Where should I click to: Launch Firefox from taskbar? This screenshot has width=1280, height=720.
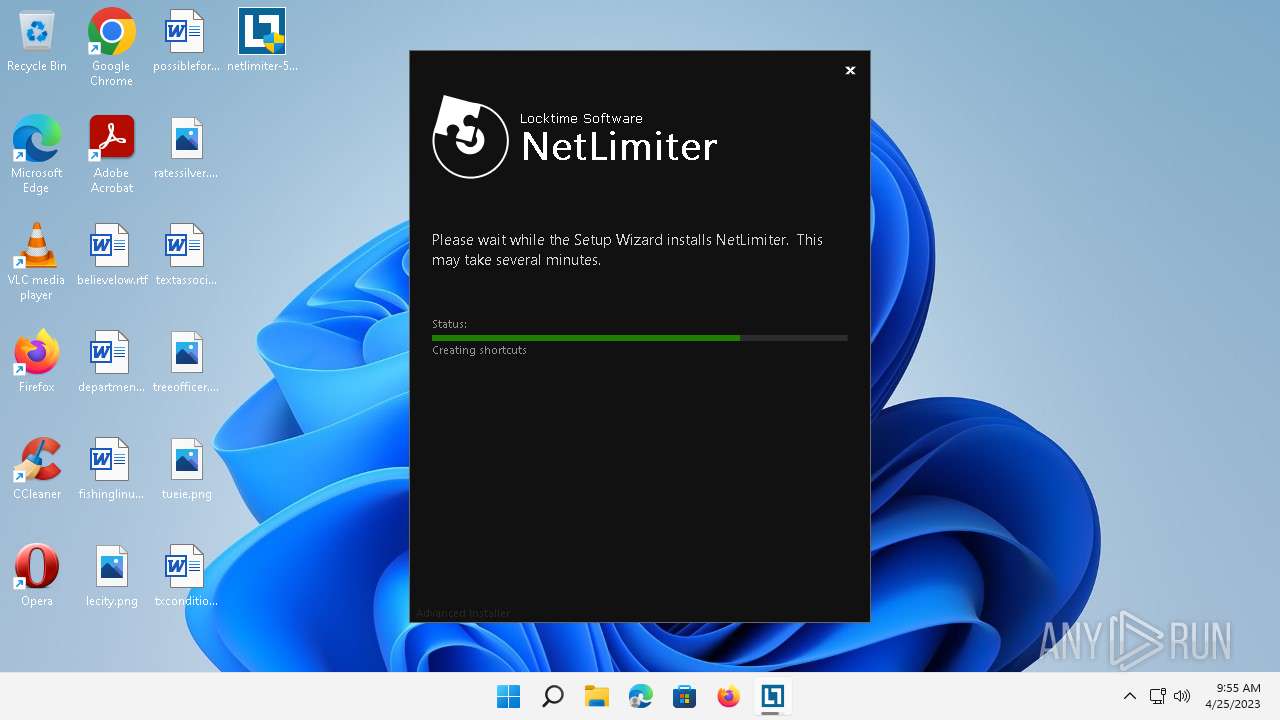tap(729, 696)
